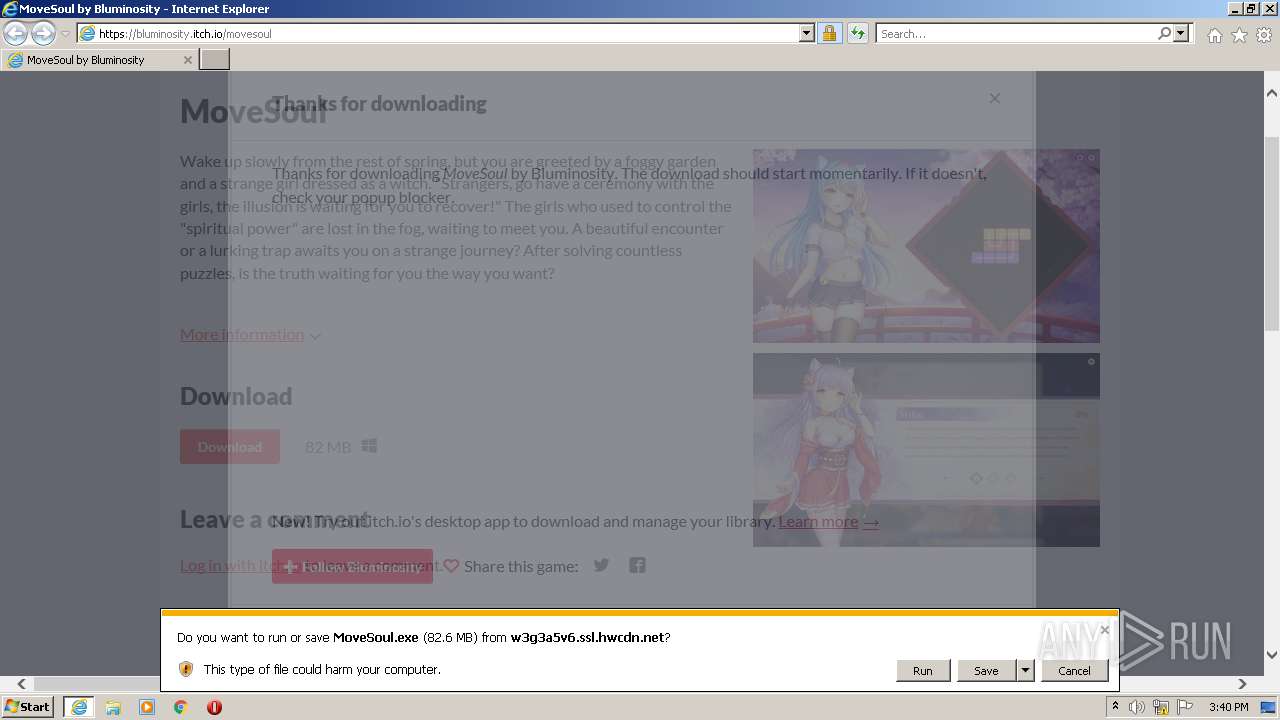Click the green Refresh page icon
This screenshot has height=720, width=1280.
(x=857, y=33)
